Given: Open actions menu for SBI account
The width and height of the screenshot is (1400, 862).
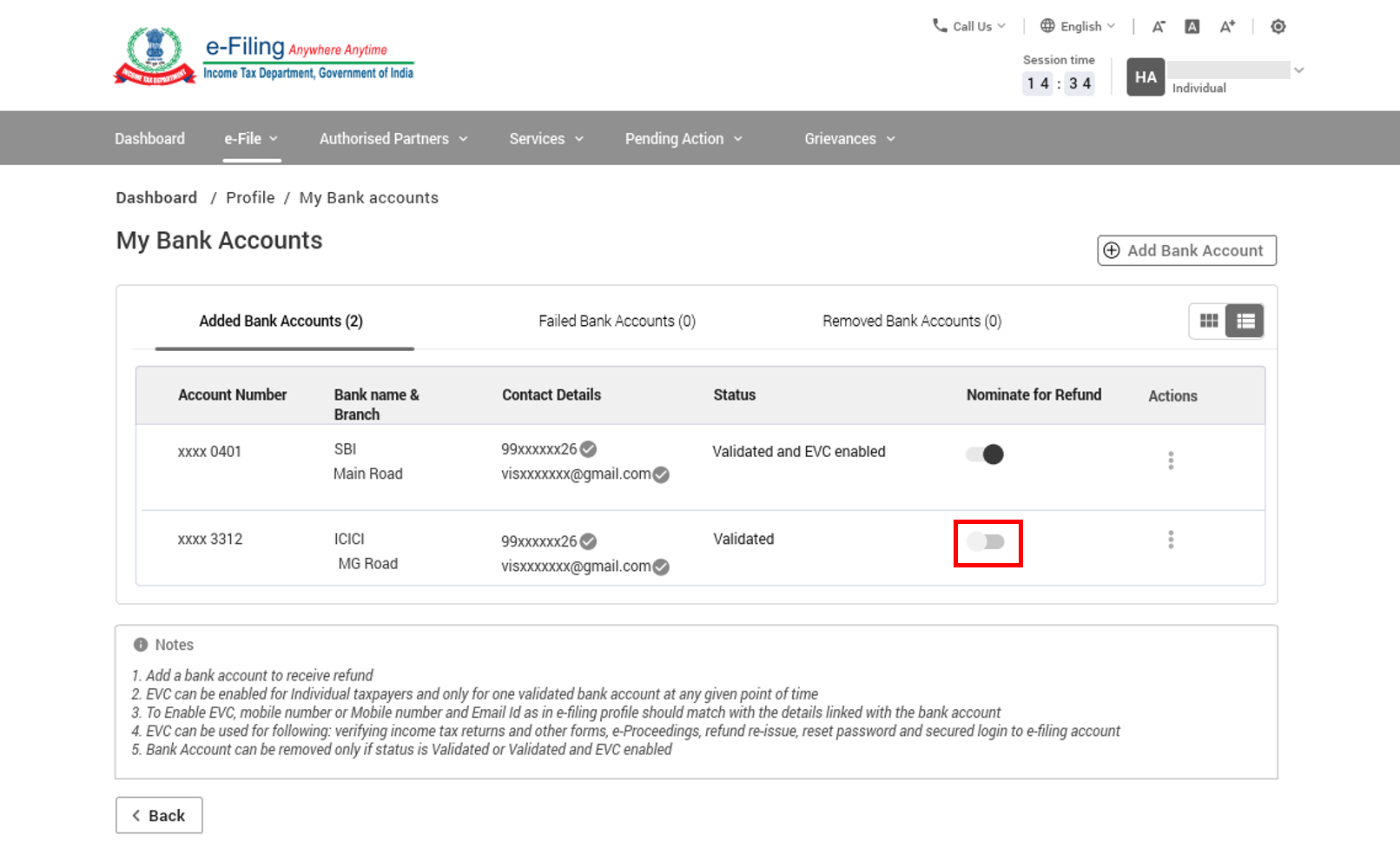Looking at the screenshot, I should [1171, 460].
